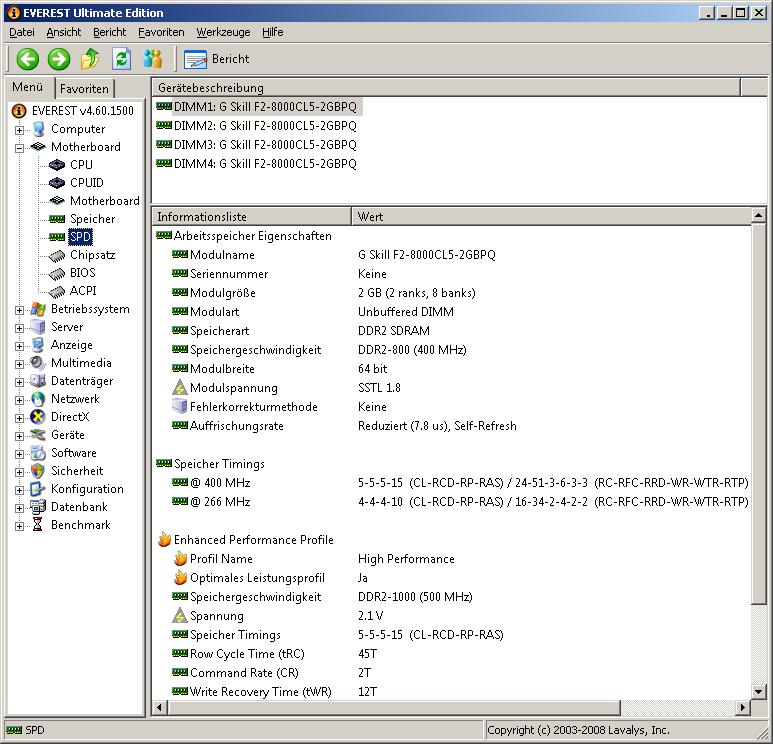Select the Speicher memory icon in the tree
This screenshot has width=773, height=744.
(x=57, y=219)
